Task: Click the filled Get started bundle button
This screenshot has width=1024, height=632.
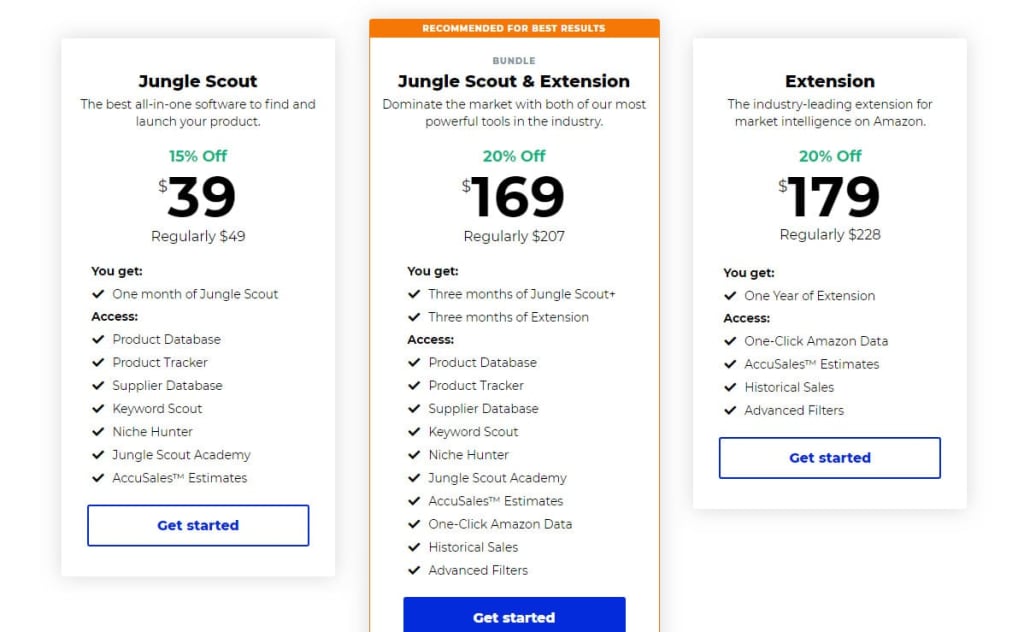Action: [x=514, y=614]
